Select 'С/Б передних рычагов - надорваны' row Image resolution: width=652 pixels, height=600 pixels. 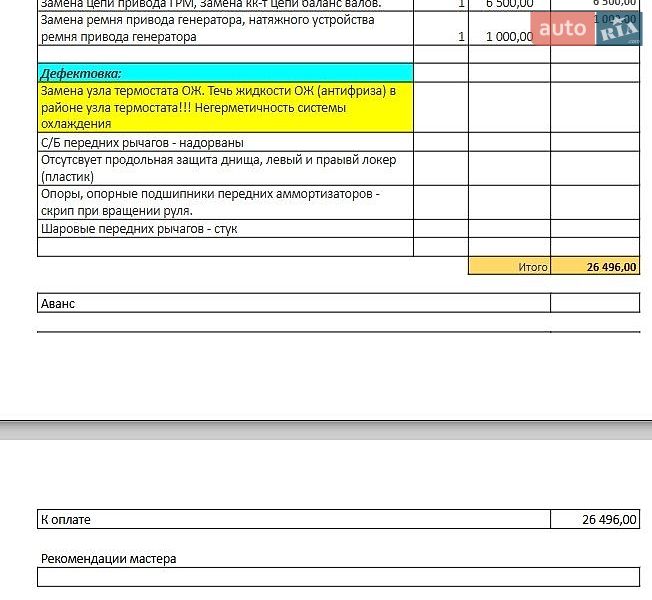[x=225, y=142]
